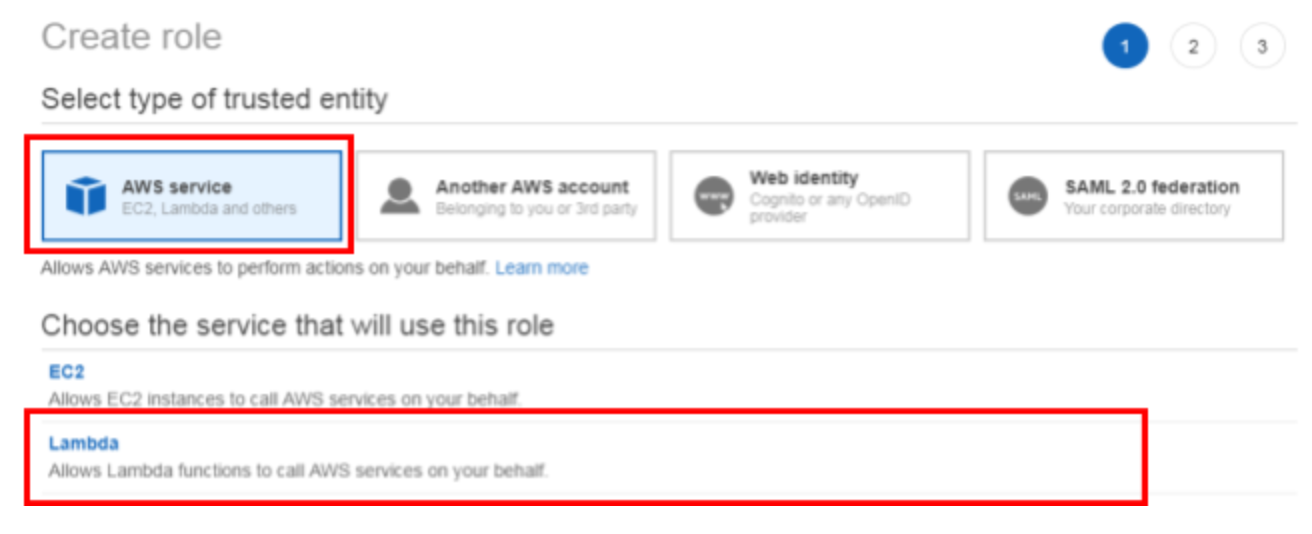
Task: Click the person icon for Another AWS account
Action: point(400,196)
